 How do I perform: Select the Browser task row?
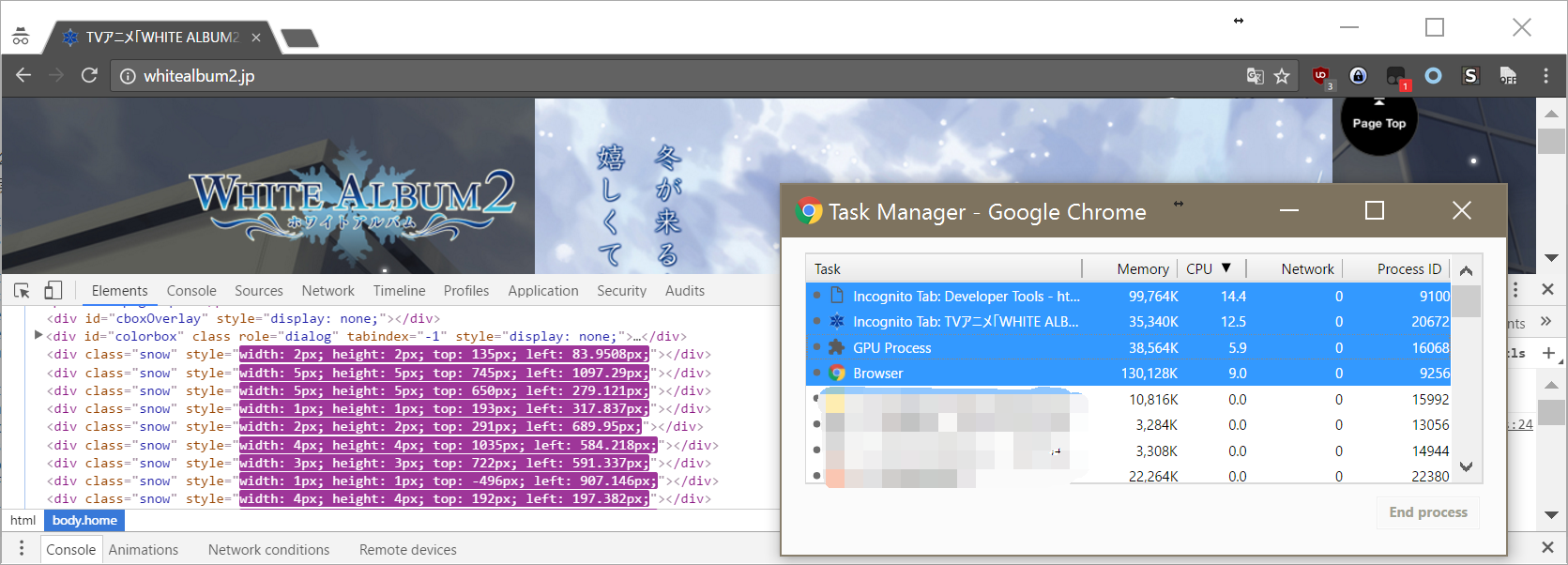point(1129,374)
